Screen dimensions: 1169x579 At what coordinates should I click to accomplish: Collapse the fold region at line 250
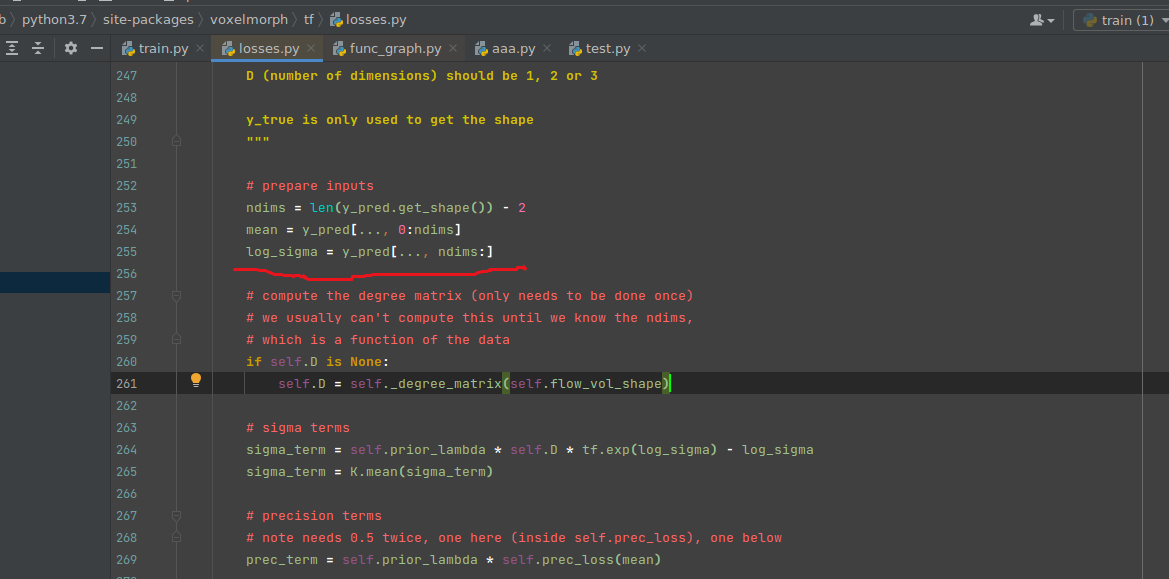[177, 141]
